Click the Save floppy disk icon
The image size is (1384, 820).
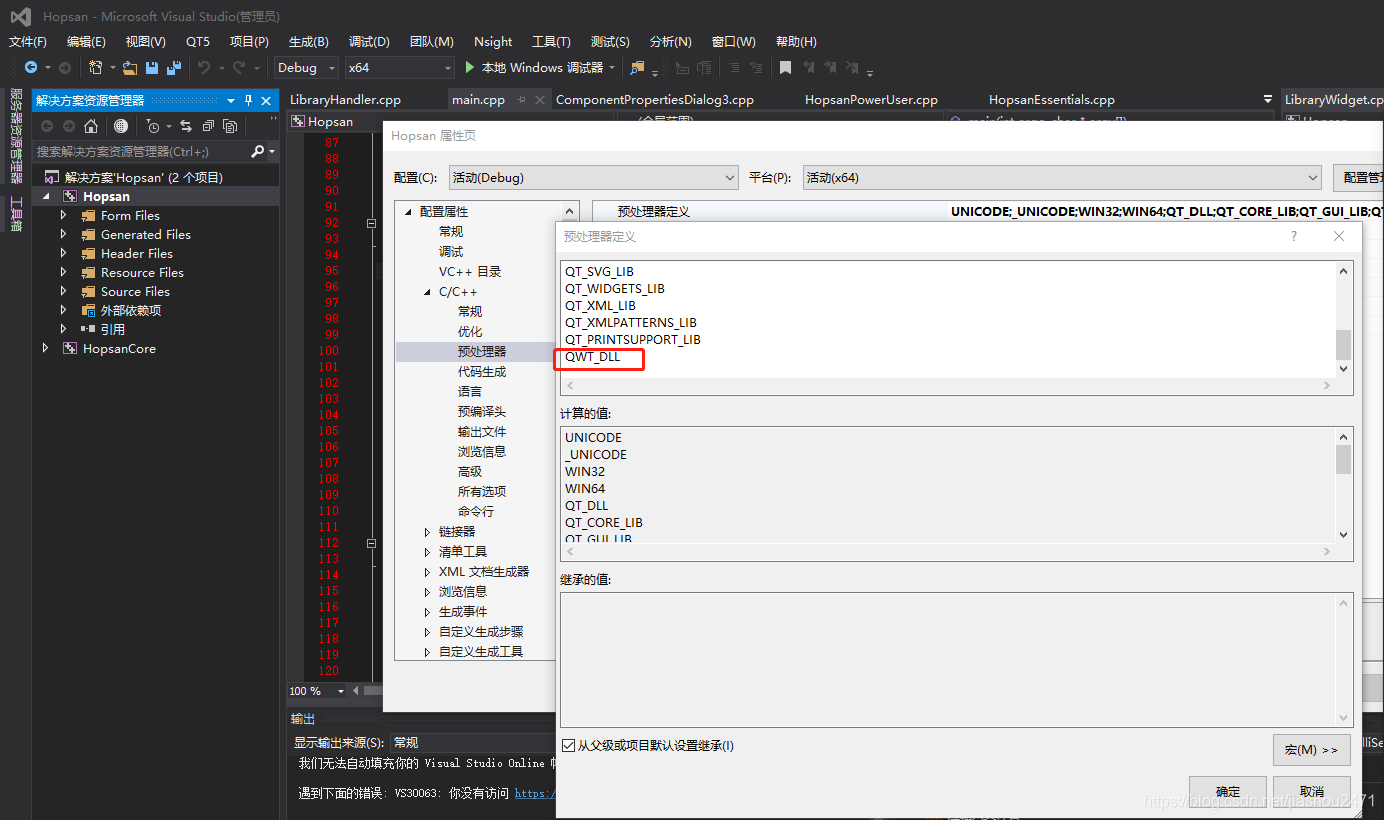(152, 68)
